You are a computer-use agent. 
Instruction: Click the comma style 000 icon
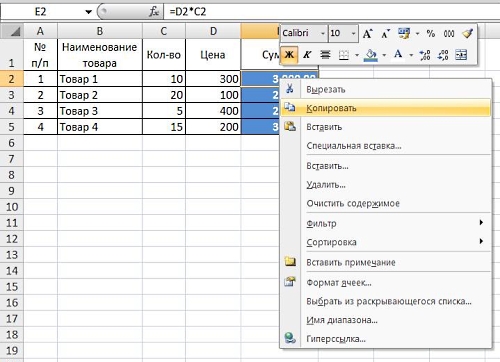coord(449,34)
